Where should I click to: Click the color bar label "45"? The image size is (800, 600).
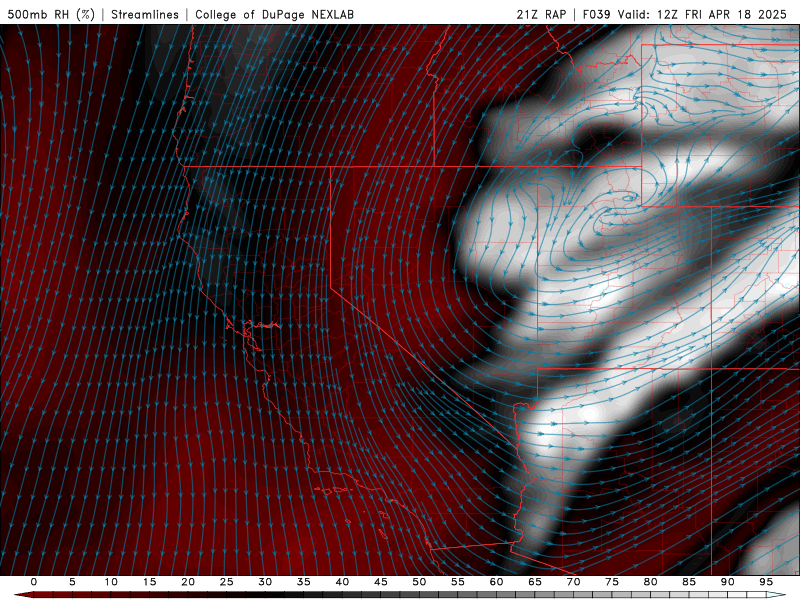click(380, 582)
